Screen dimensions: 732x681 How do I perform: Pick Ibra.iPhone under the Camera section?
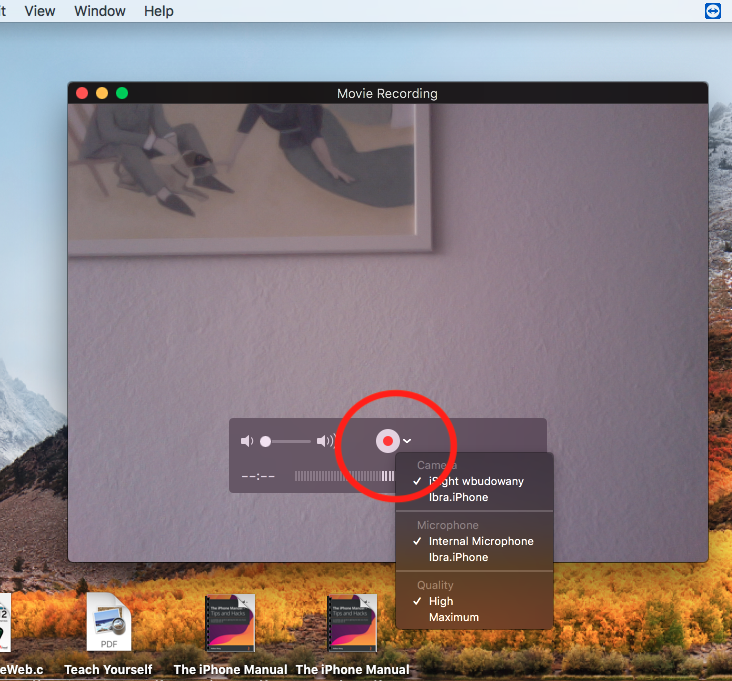[458, 497]
